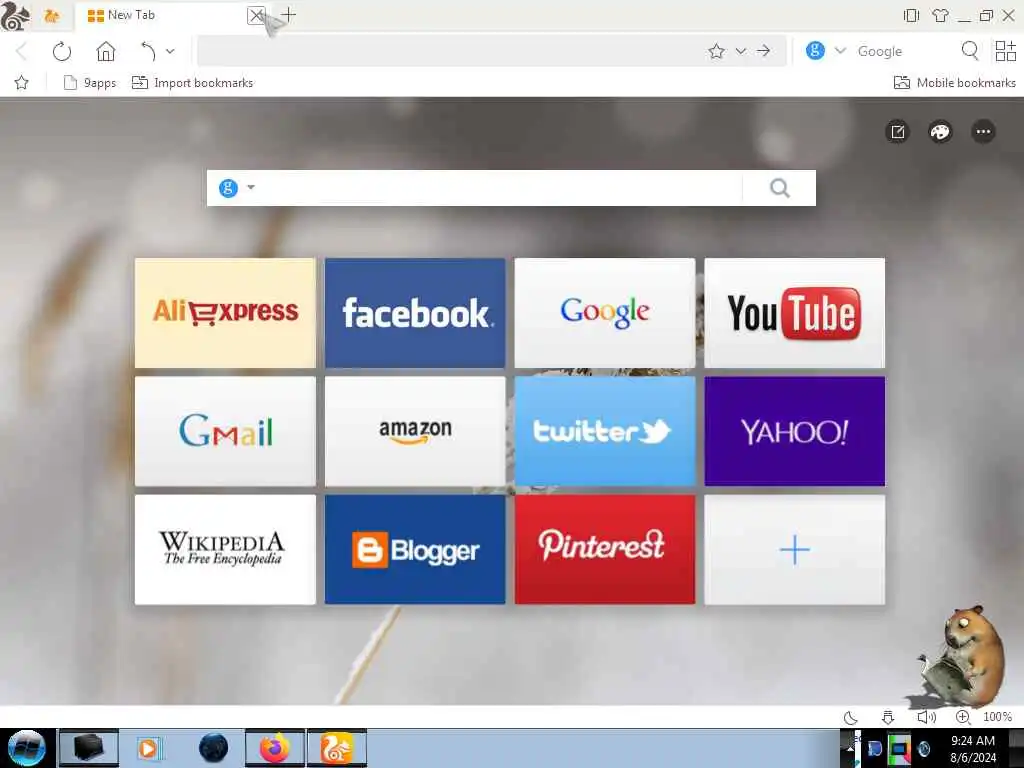Open the Amazon speed dial tile
Image resolution: width=1024 pixels, height=768 pixels.
click(x=415, y=431)
